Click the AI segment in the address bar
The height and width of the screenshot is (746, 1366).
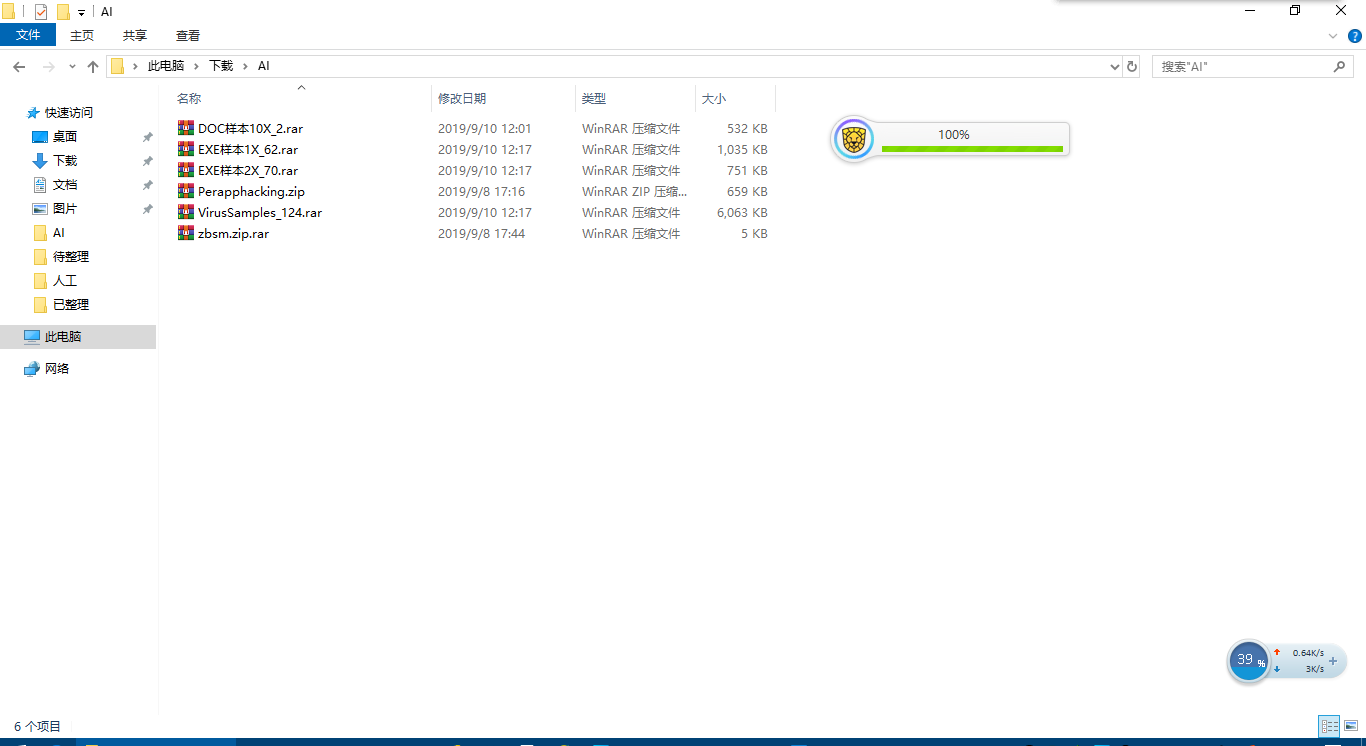point(264,66)
